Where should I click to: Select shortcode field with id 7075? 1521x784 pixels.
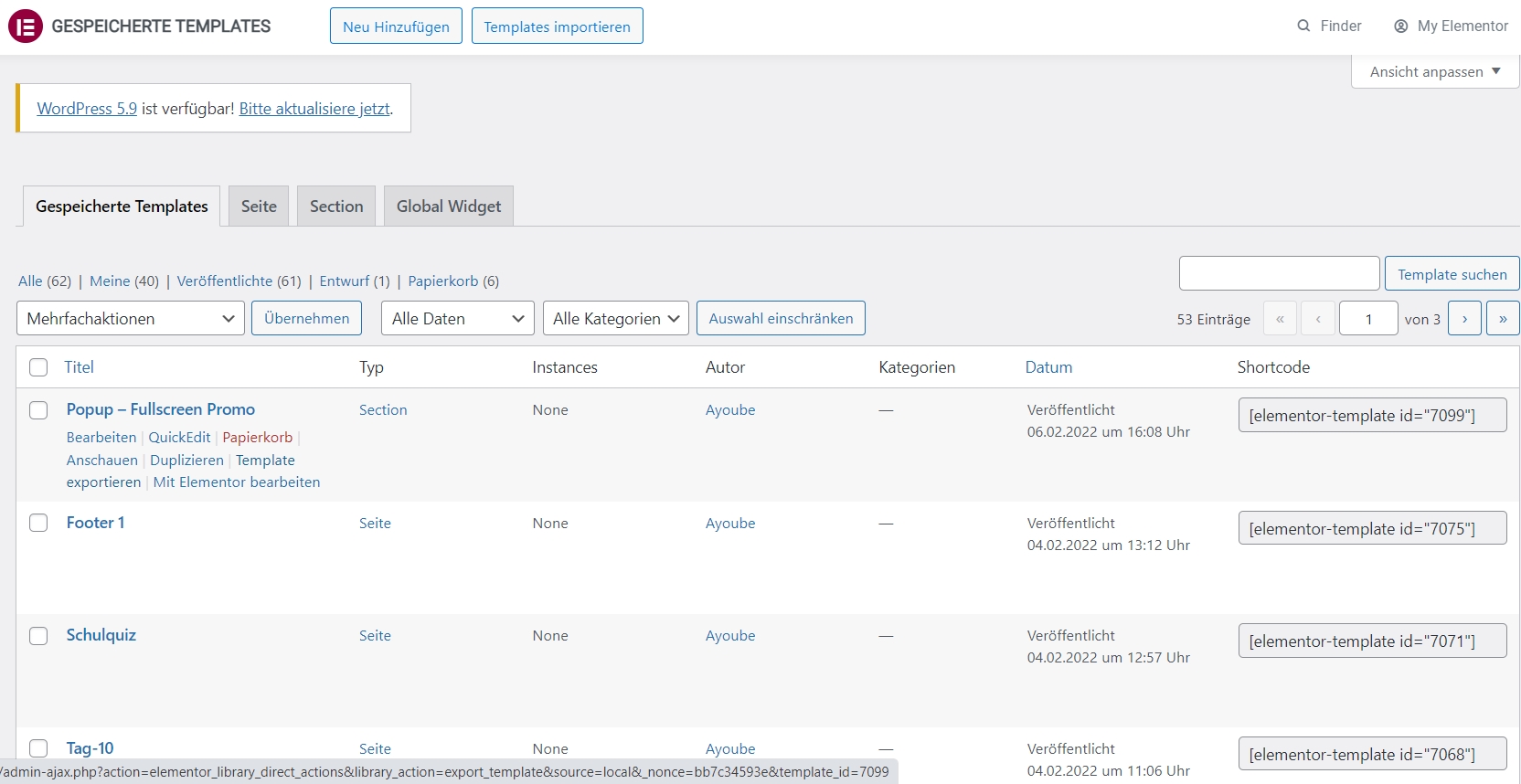tap(1373, 528)
